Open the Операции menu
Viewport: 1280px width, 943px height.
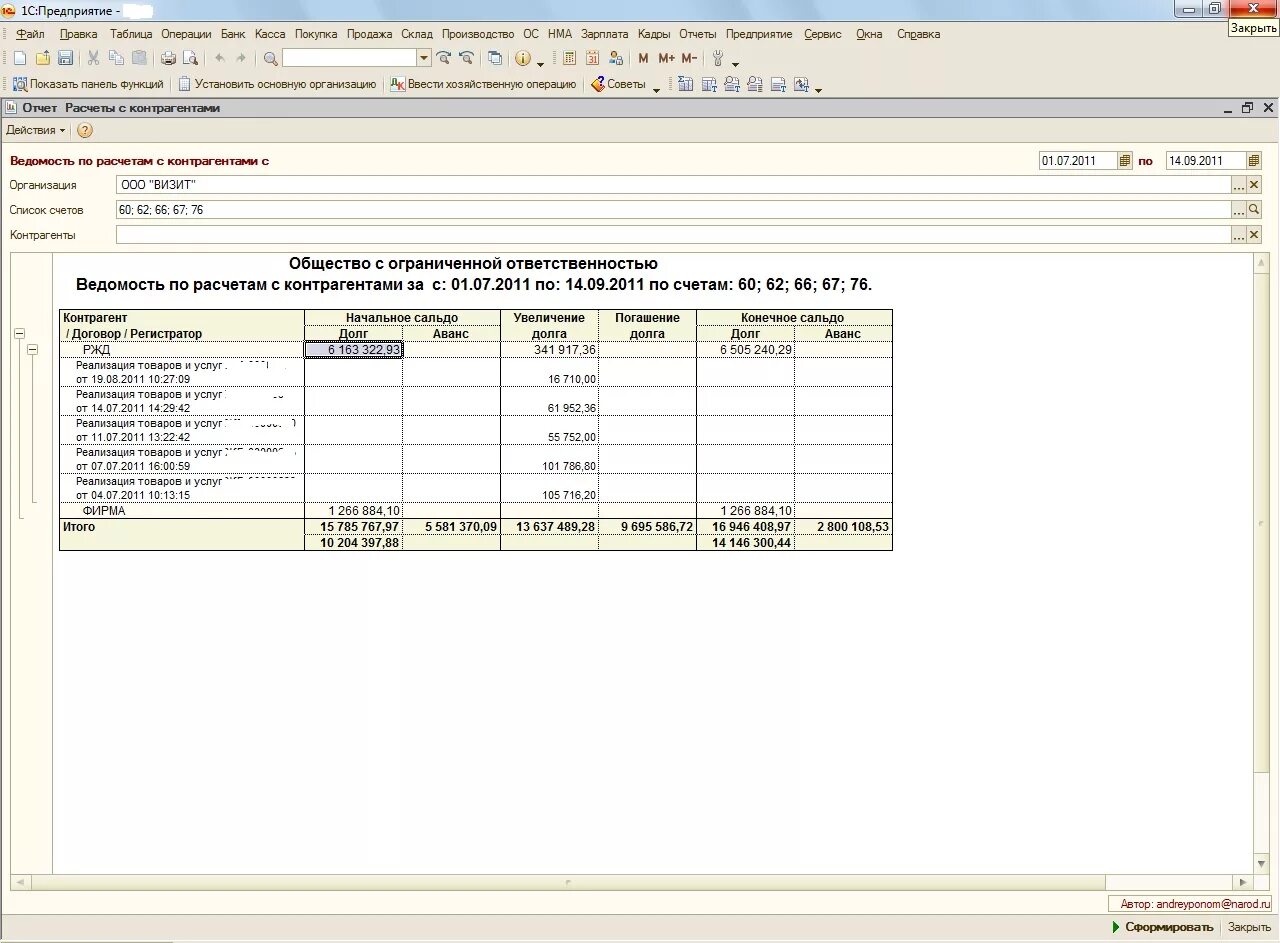(186, 34)
